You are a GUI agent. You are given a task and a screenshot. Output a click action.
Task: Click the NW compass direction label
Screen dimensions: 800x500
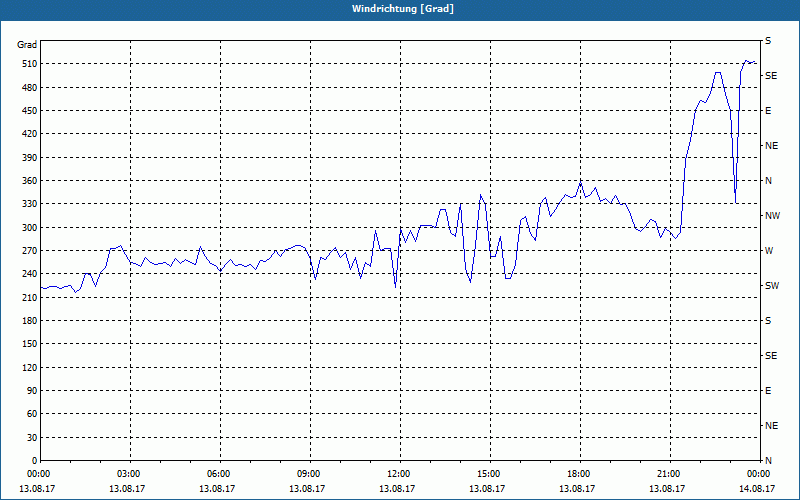(x=772, y=216)
